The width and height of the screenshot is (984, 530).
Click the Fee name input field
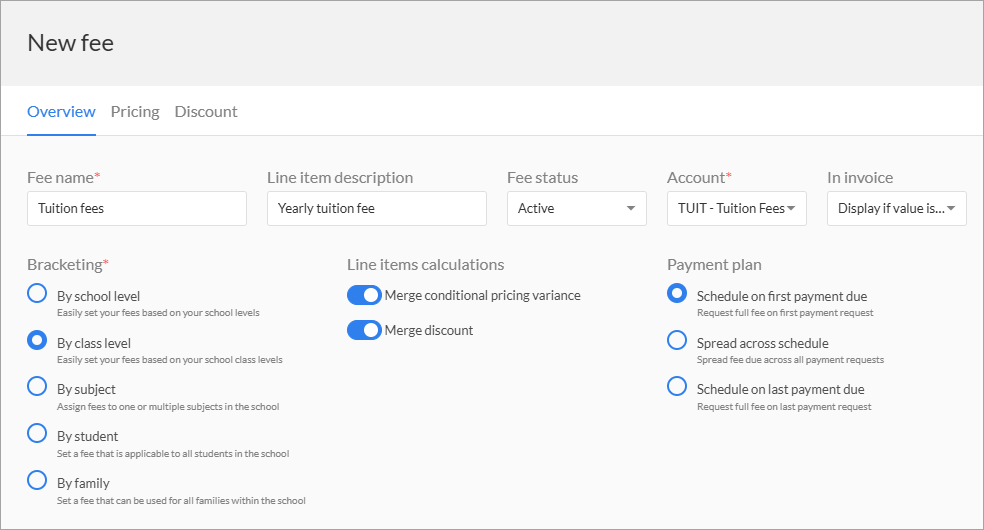click(x=137, y=208)
